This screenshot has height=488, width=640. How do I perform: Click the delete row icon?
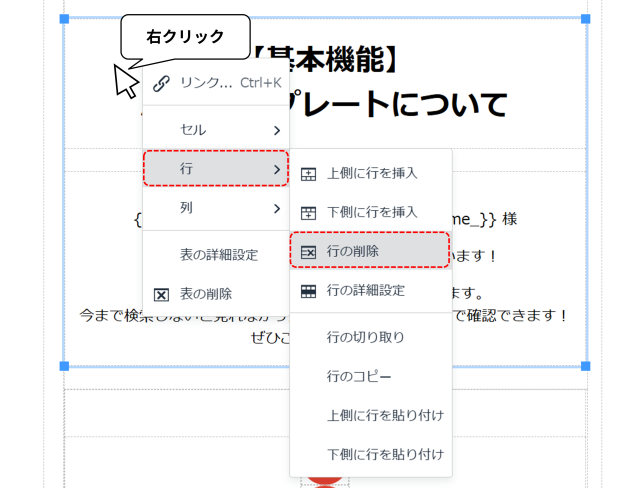coord(308,252)
